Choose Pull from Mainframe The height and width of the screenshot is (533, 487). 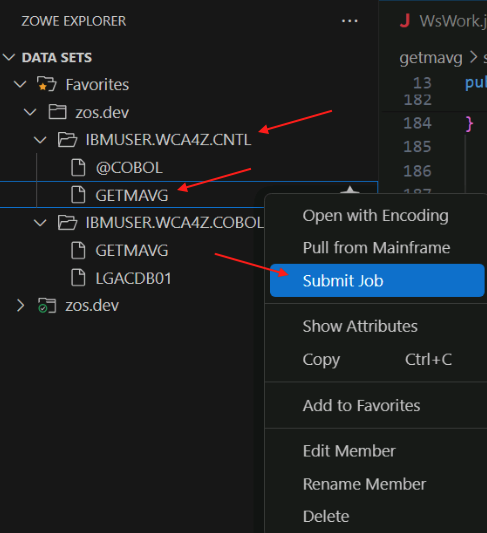click(x=376, y=248)
